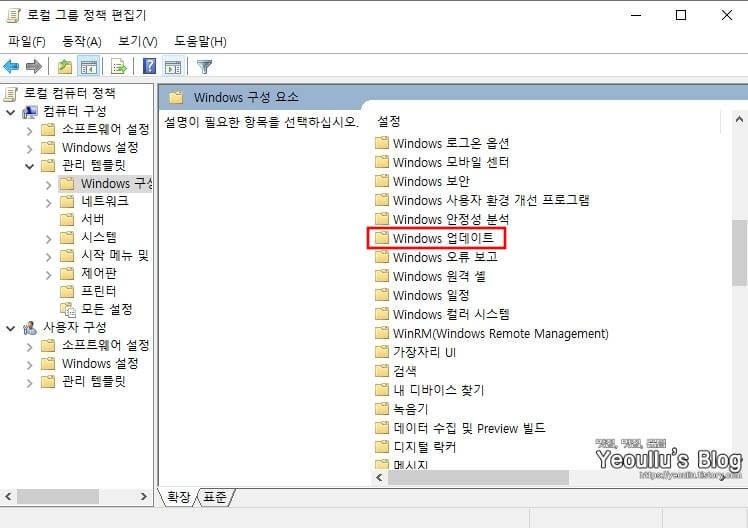Viewport: 748px width, 528px height.
Task: Click the settings list vertical scrollbar thumb
Action: (739, 253)
